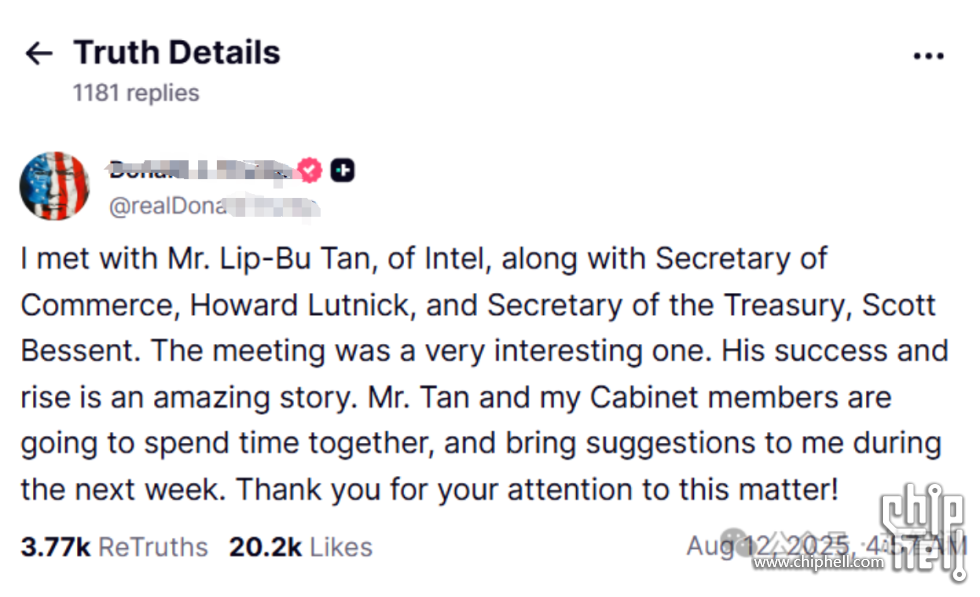Click the chiphell logo watermark
Viewport: 980px width, 597px height.
tap(922, 530)
